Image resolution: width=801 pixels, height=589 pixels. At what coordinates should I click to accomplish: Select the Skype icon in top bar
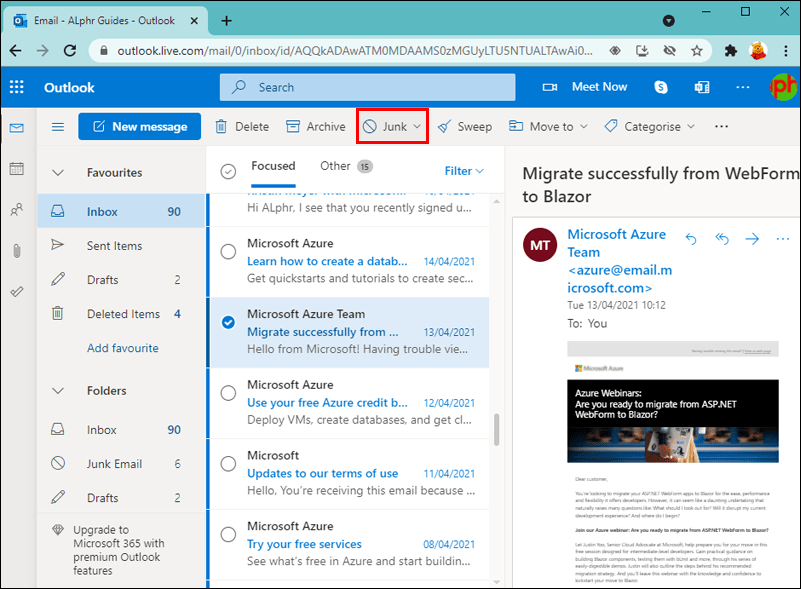coord(660,87)
